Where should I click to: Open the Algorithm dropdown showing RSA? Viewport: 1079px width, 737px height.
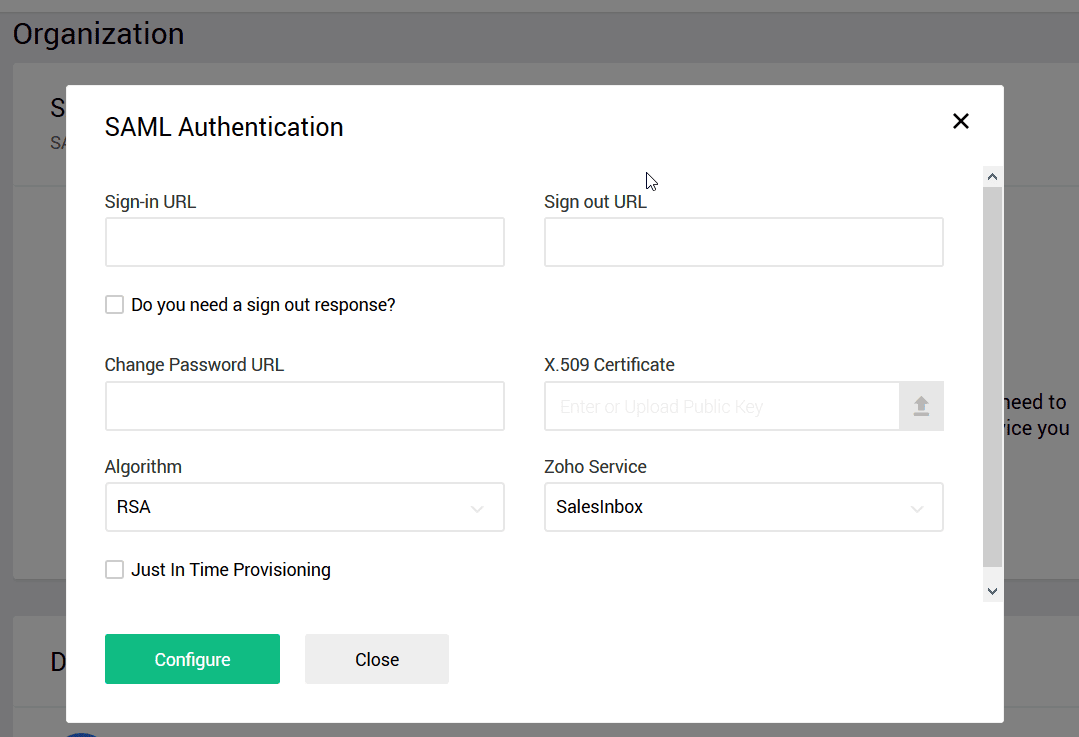point(304,507)
